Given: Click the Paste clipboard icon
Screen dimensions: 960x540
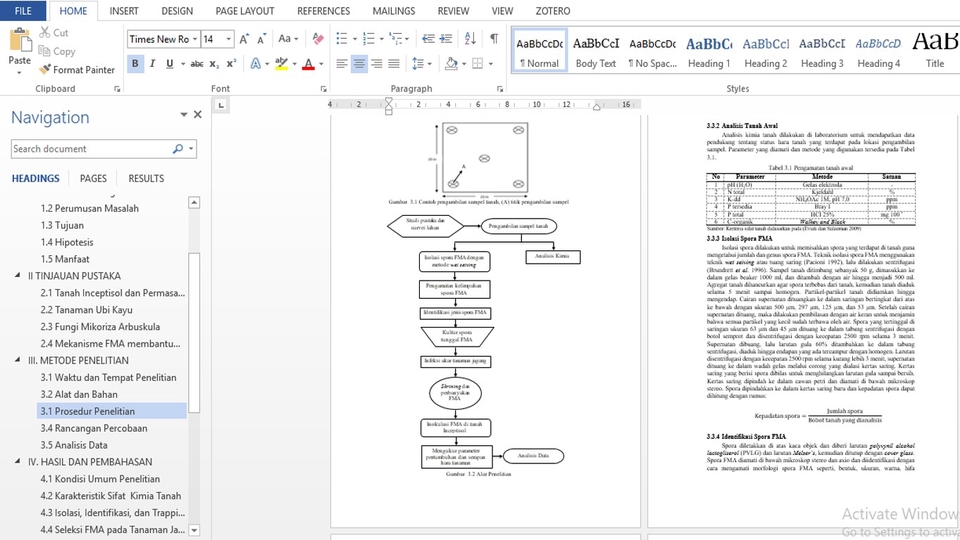Looking at the screenshot, I should tap(20, 41).
